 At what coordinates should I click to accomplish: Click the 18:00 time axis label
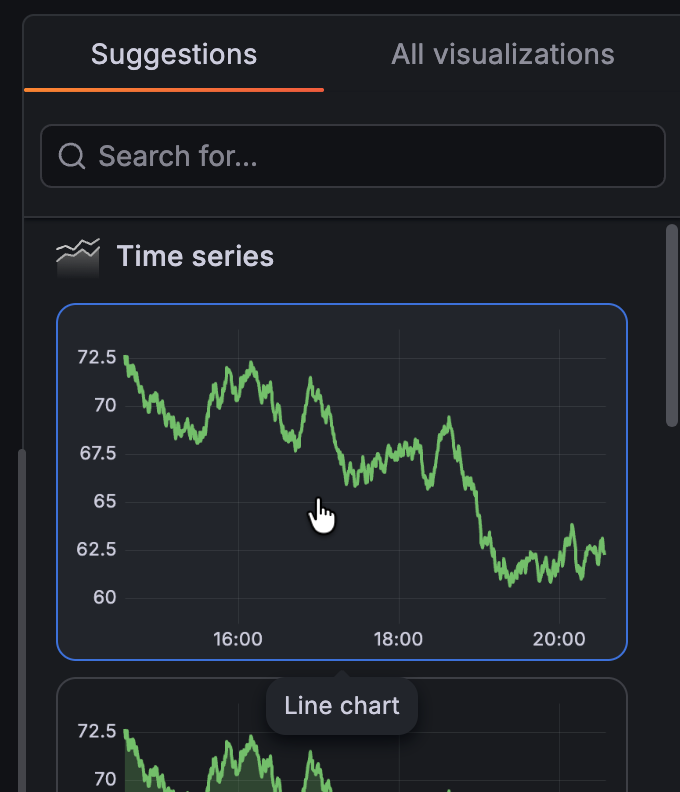point(398,639)
